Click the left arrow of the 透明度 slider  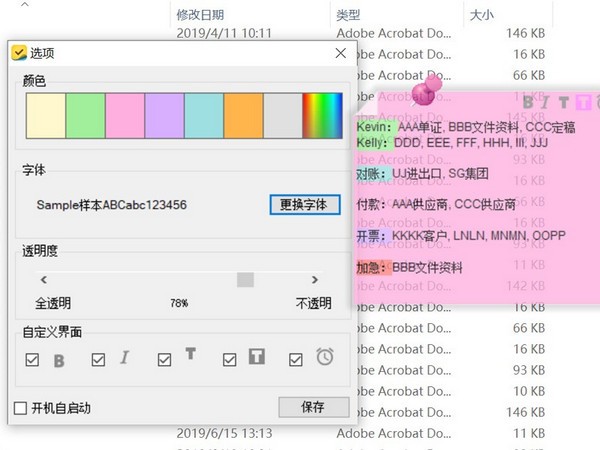pyautogui.click(x=43, y=280)
